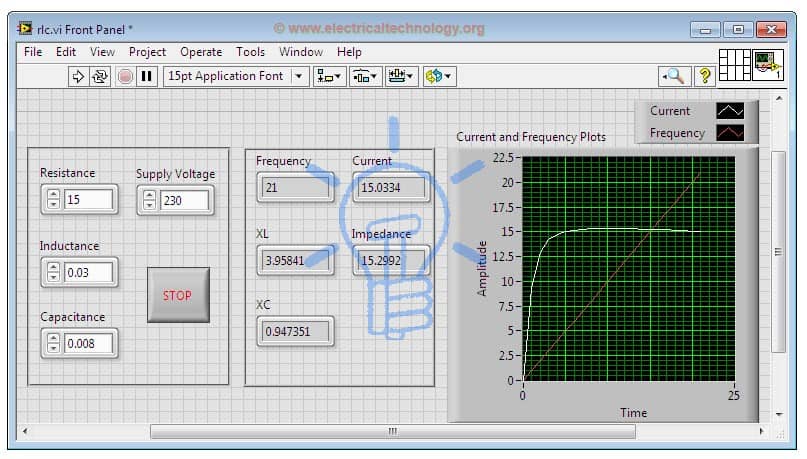Click Run Continuously button

click(x=100, y=77)
